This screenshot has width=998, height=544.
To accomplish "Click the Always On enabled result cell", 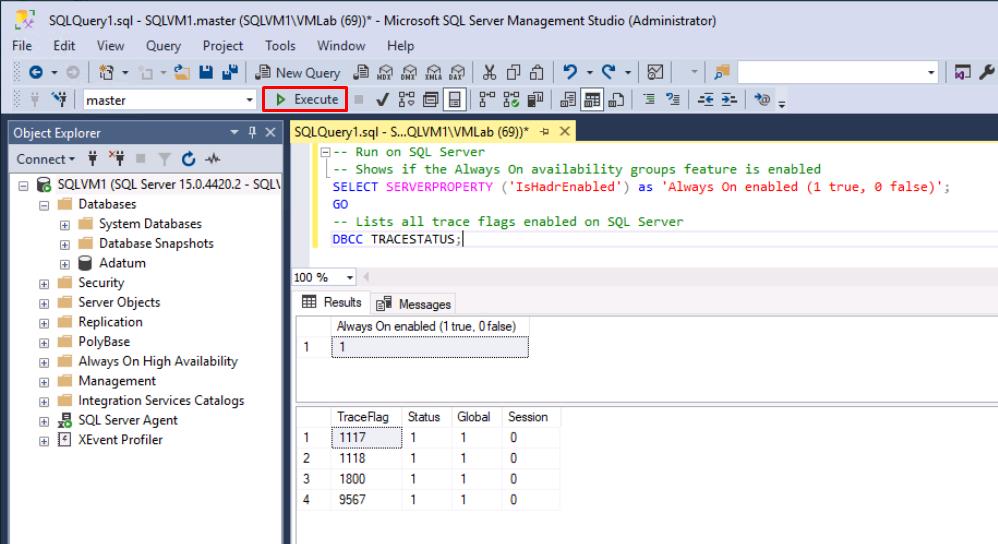I will click(430, 347).
